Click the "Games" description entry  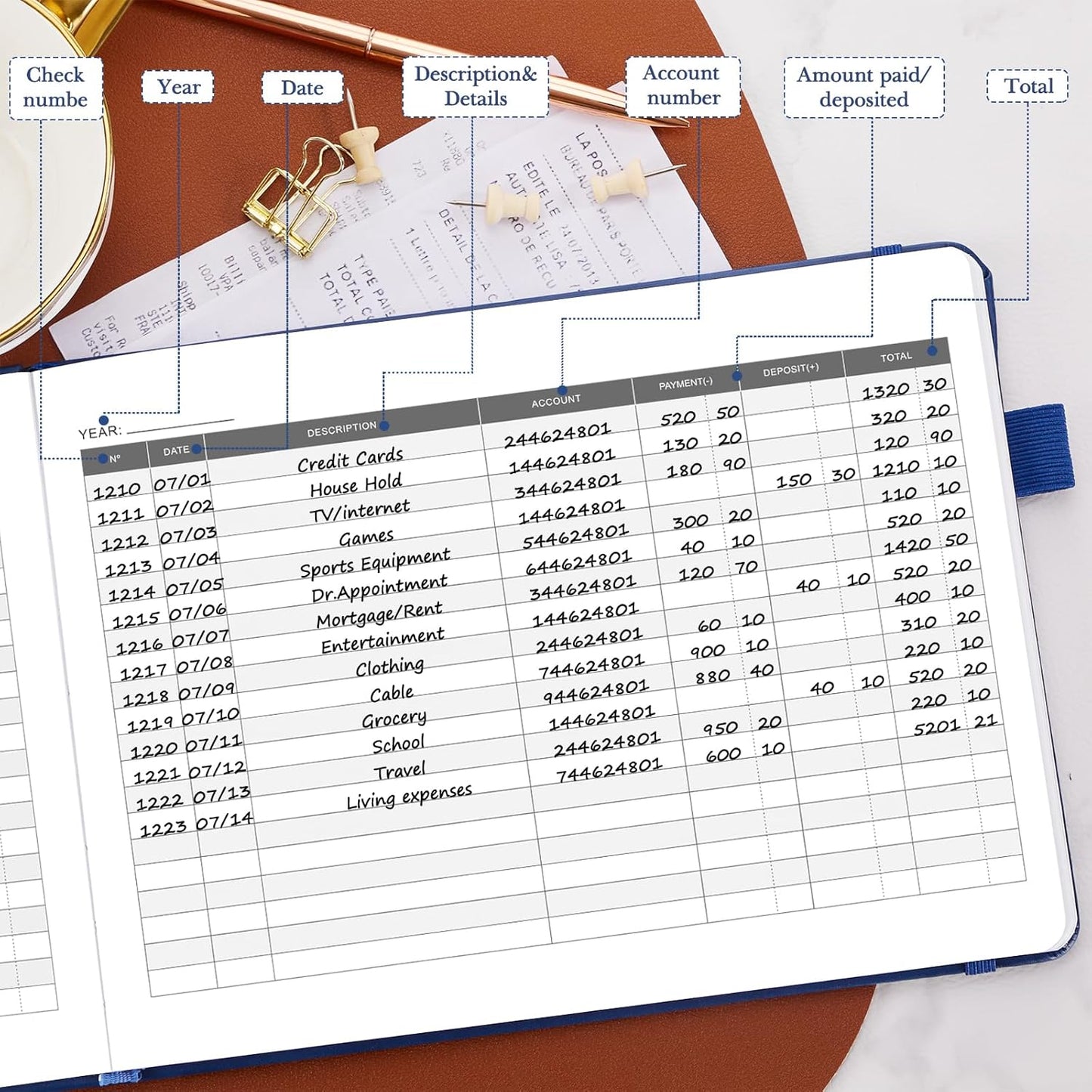pos(367,538)
